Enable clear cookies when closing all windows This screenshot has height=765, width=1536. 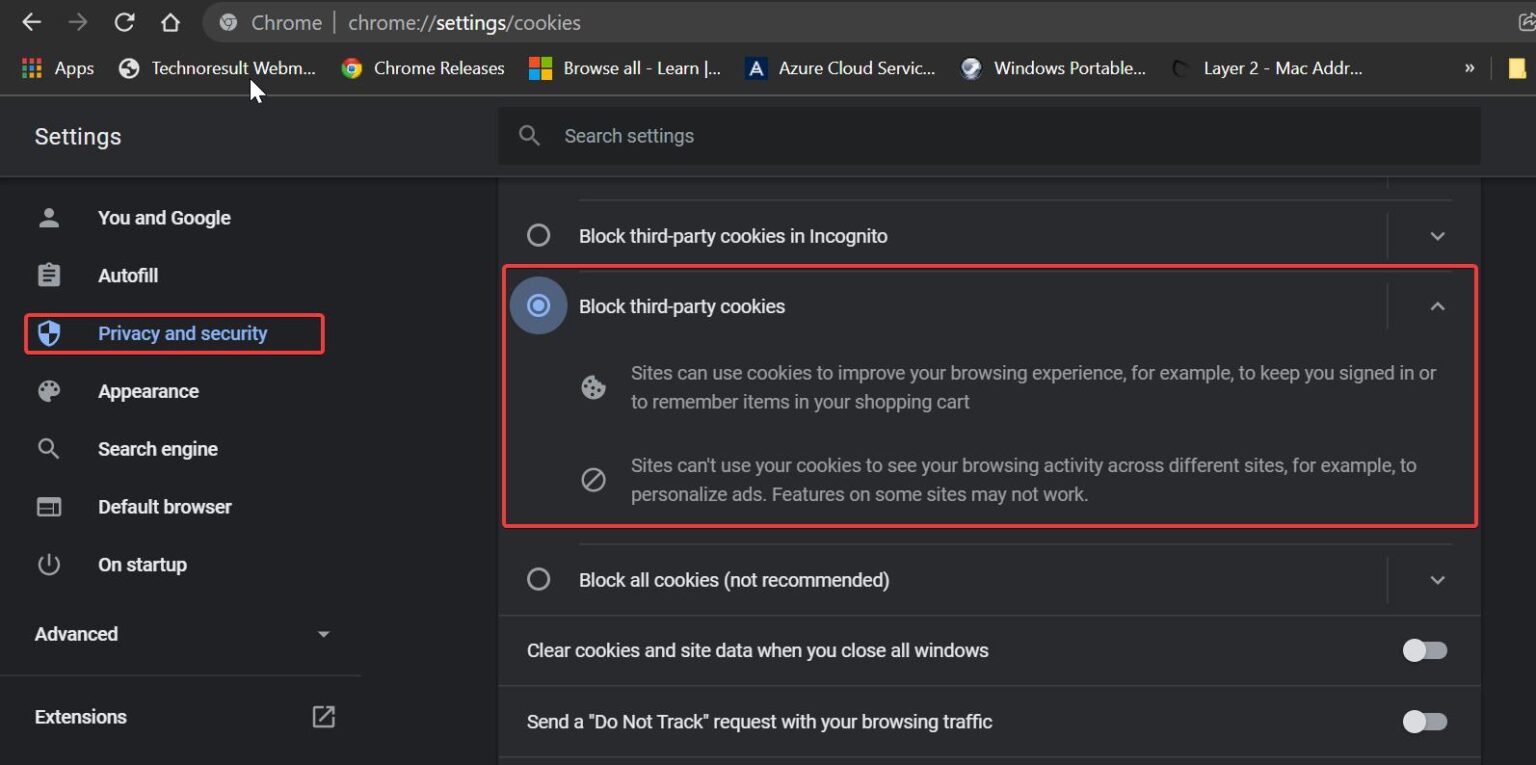pos(1423,650)
